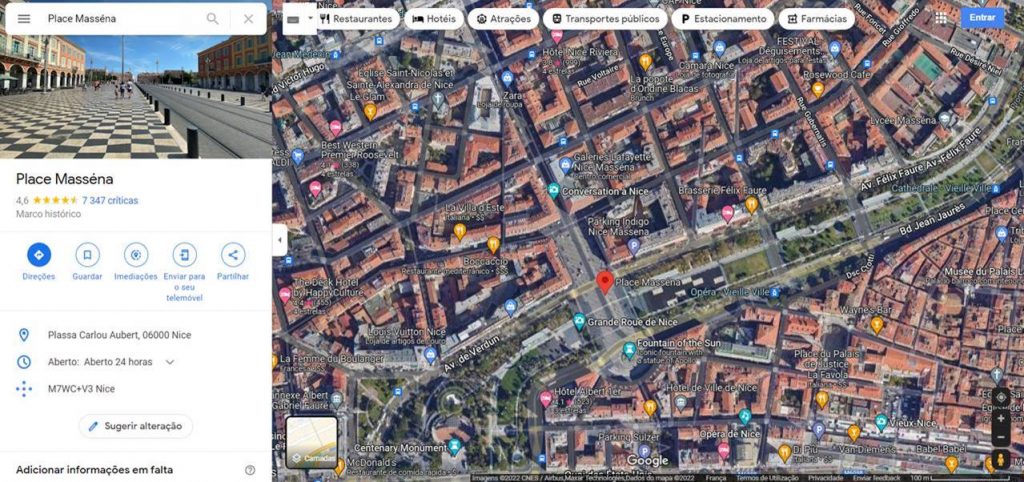Viewport: 1024px width, 482px height.
Task: Share the place via Partilhar icon
Action: (x=233, y=255)
